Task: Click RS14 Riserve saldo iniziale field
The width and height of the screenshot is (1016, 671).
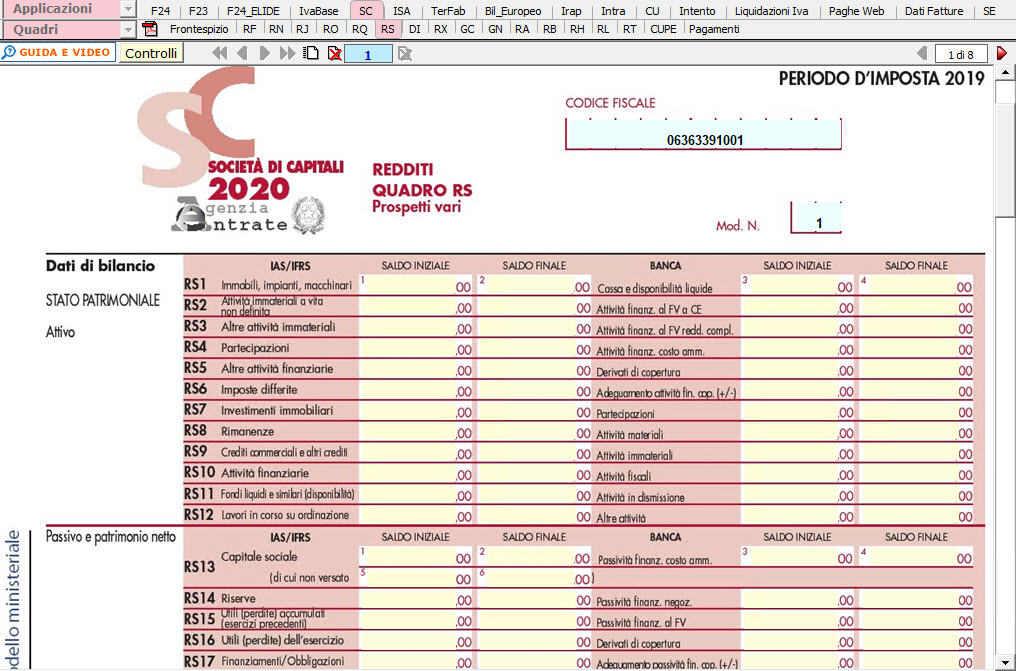Action: 415,599
